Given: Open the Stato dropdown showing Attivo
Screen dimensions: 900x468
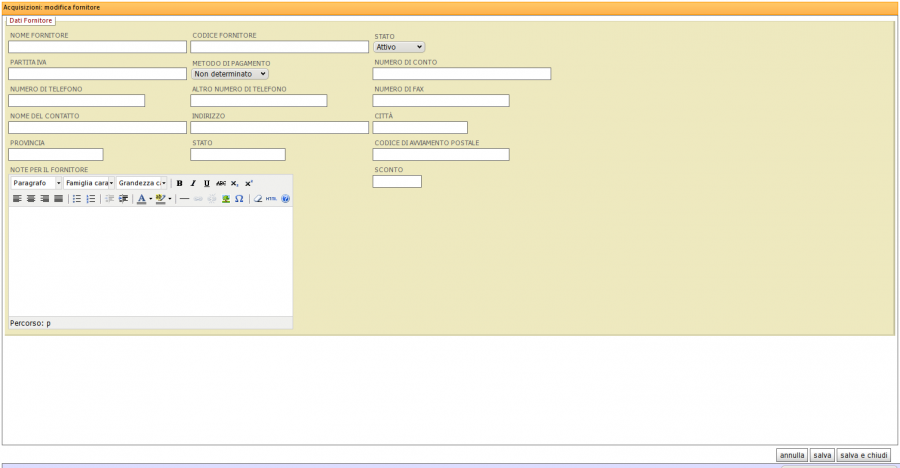Looking at the screenshot, I should [x=399, y=47].
